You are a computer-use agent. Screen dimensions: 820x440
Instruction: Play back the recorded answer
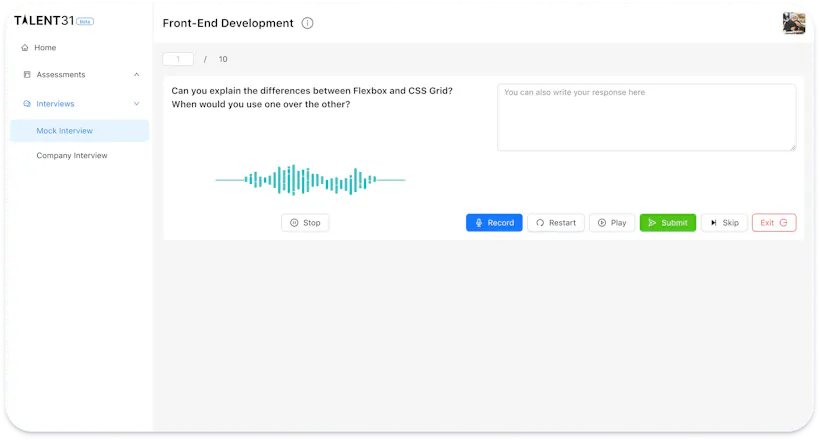612,223
